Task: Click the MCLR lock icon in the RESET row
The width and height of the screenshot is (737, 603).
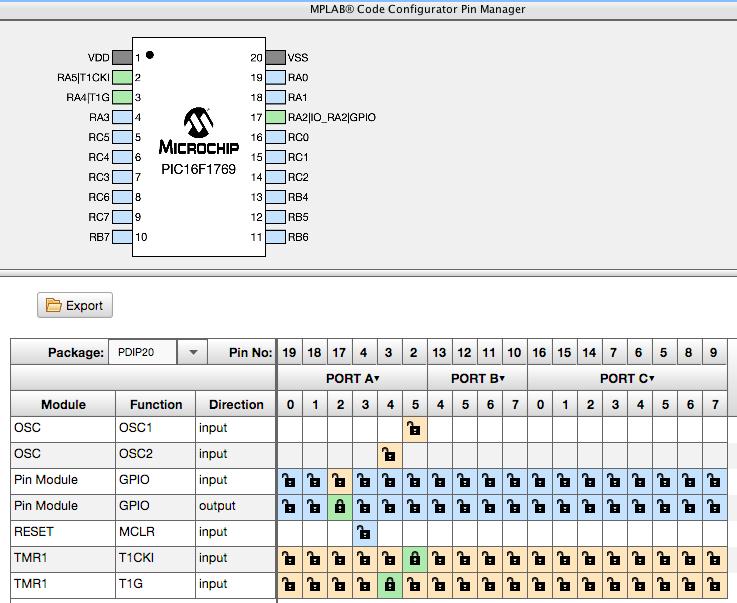Action: pos(364,533)
